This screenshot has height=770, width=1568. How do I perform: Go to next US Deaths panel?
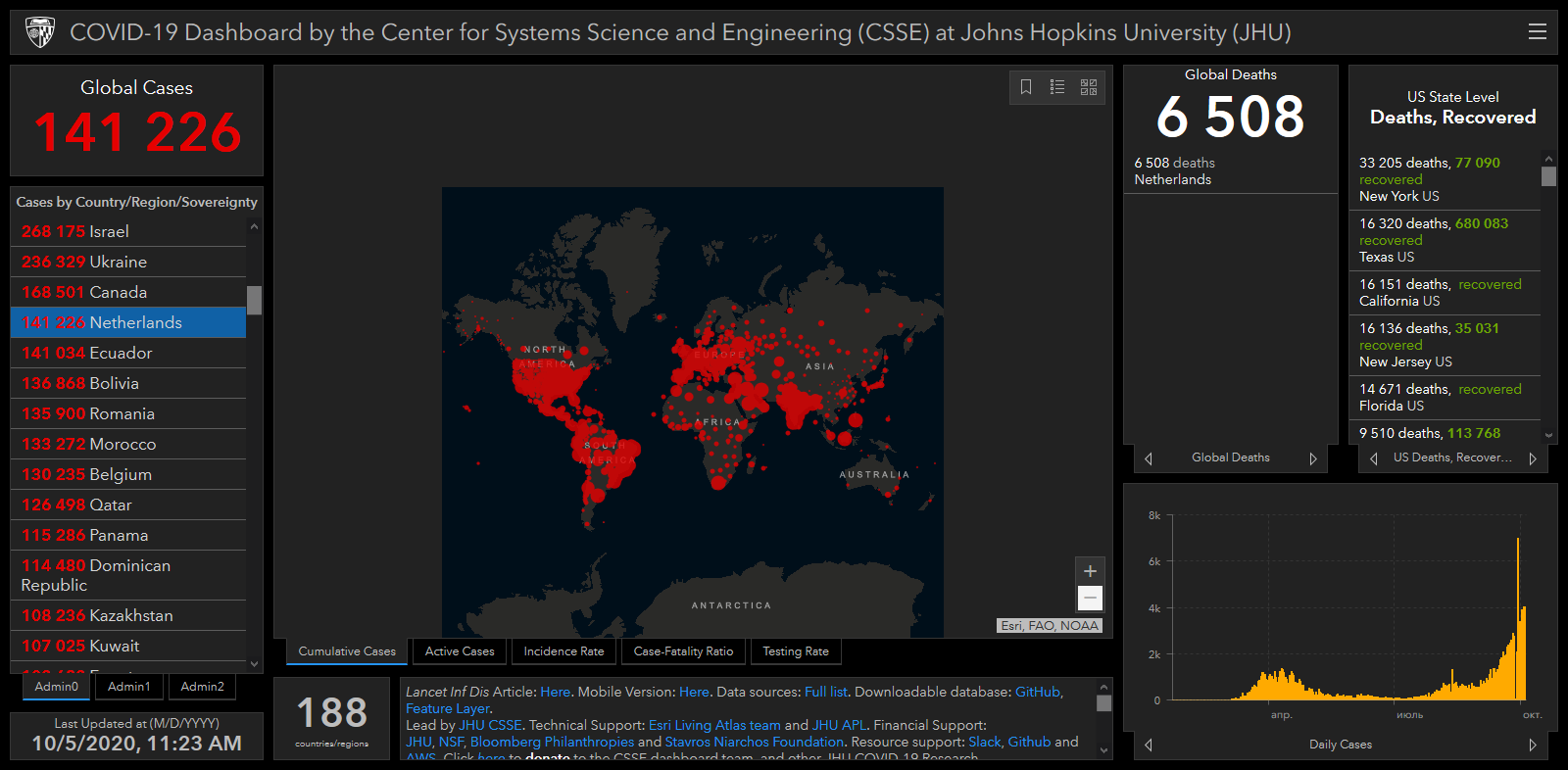tap(1533, 458)
